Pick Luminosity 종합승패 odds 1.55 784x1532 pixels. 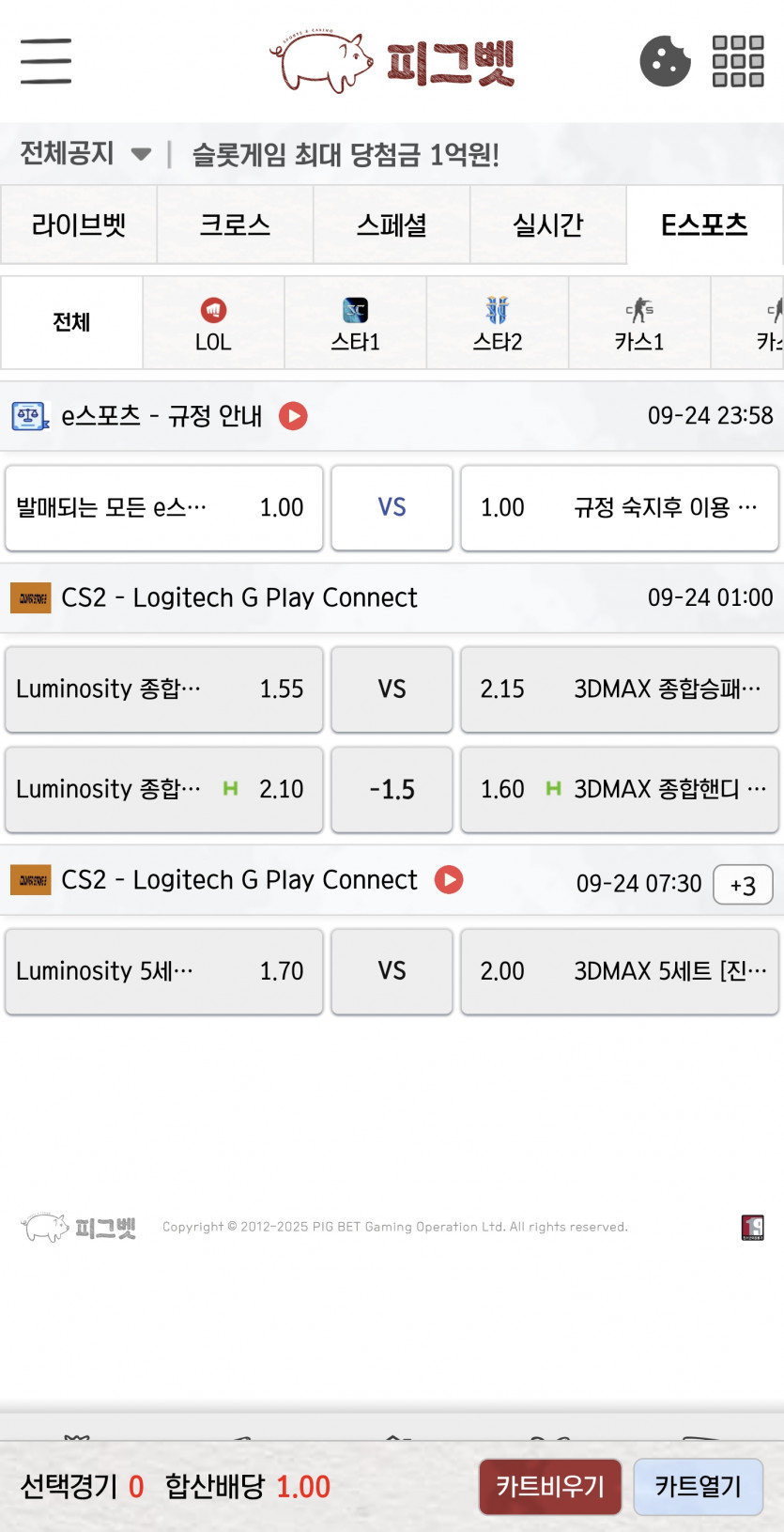[x=164, y=689]
